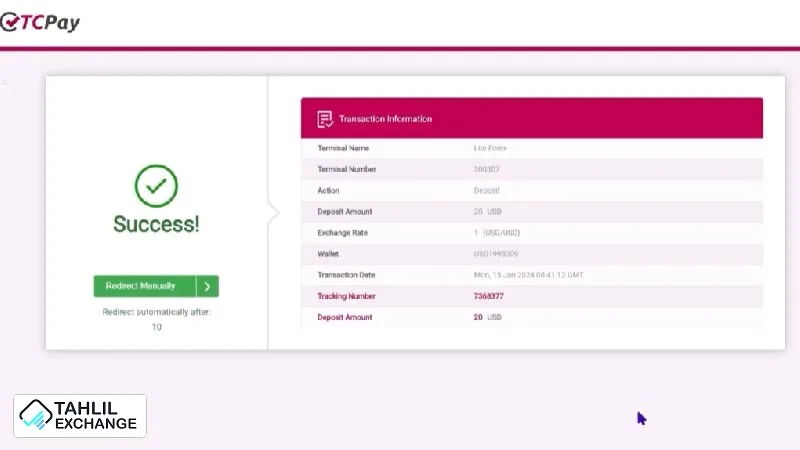
Task: Click the TCPay logo in the header
Action: [40, 22]
